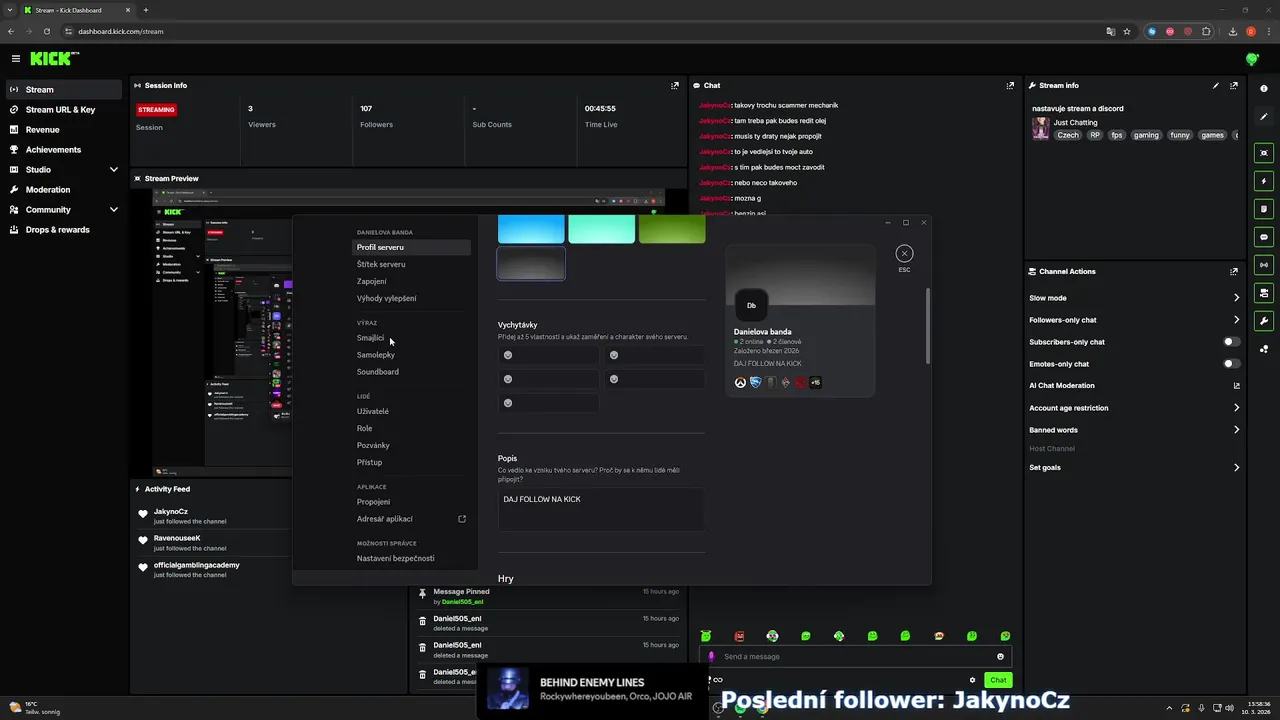Open the user avatar menu in Kick
1280x720 pixels.
(1252, 59)
